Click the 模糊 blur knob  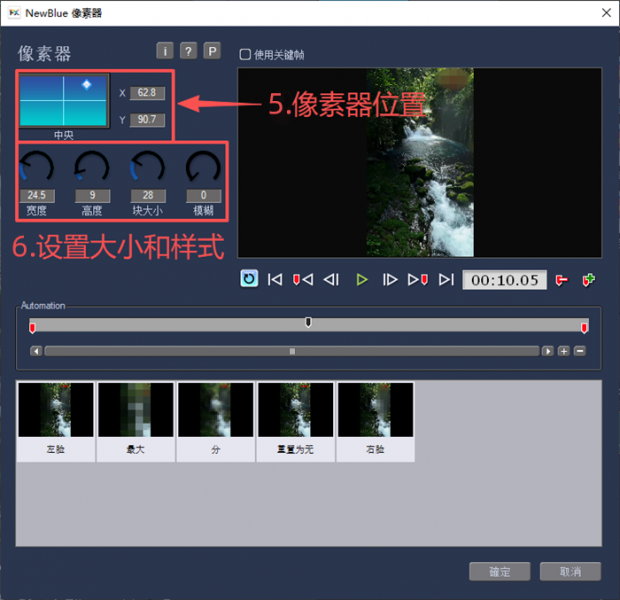(x=203, y=168)
